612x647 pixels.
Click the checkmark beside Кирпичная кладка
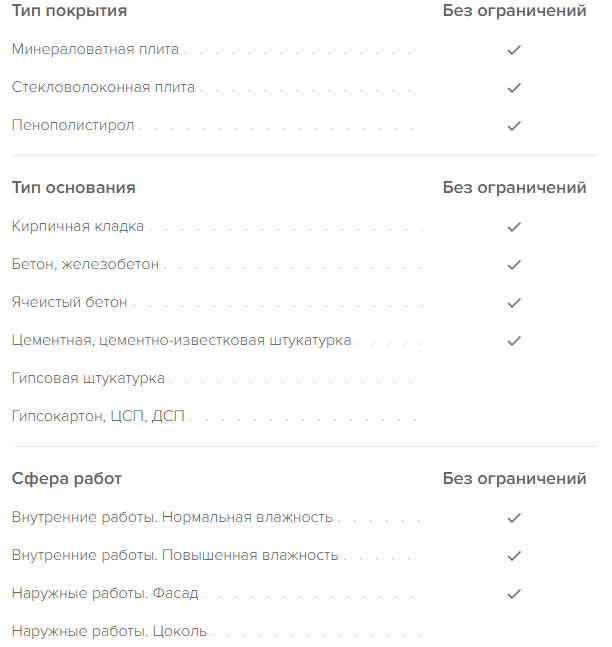point(514,227)
